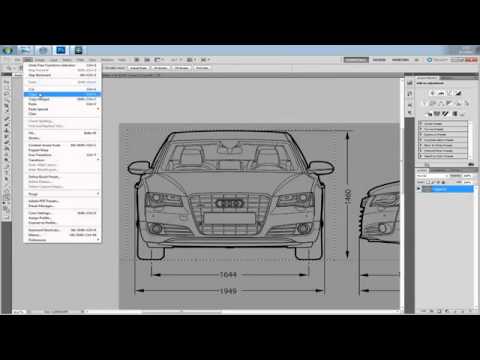Launch Bridge from the application bar
Viewport: 480px width, 360px height.
point(137,60)
